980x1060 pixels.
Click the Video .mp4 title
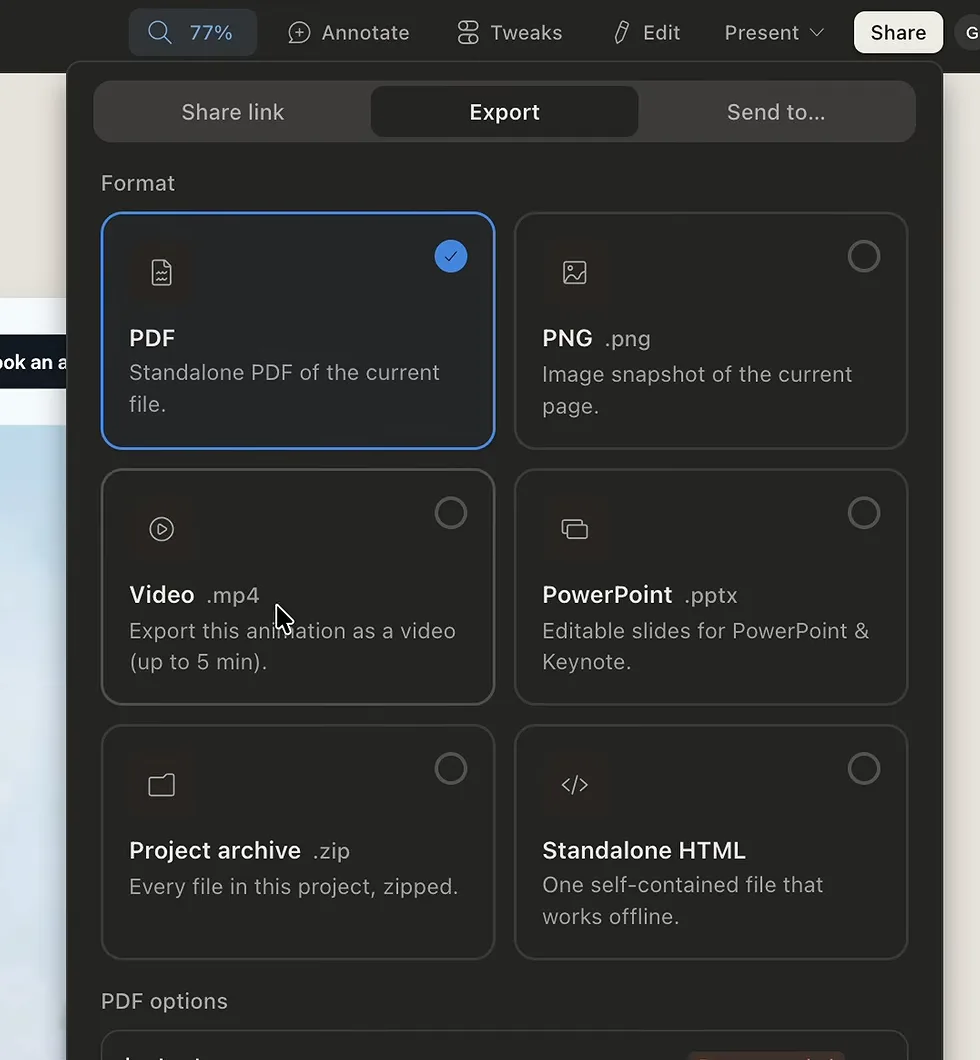pos(194,595)
